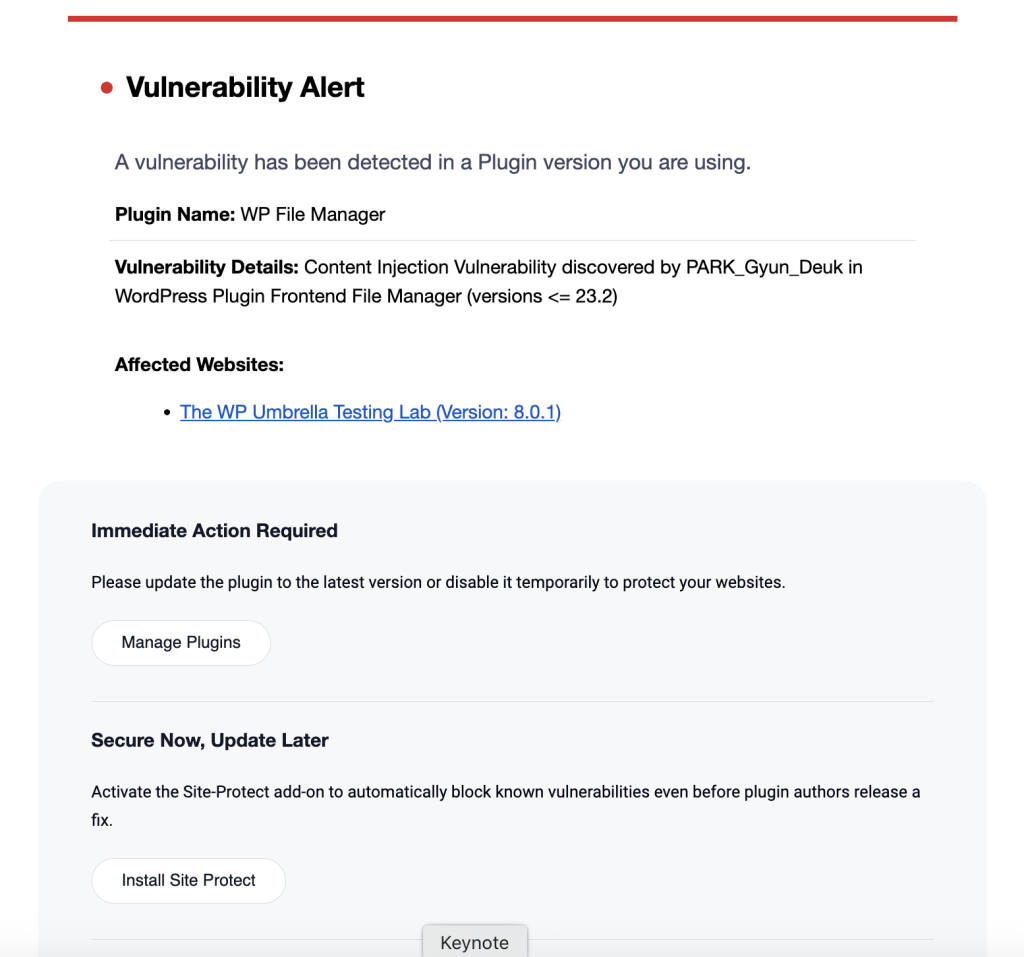This screenshot has height=957, width=1024.
Task: Click the black bullet before the website link
Action: click(168, 412)
